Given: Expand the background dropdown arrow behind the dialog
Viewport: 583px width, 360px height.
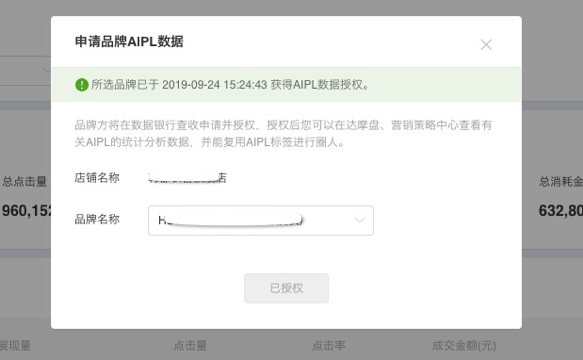Looking at the screenshot, I should [x=46, y=70].
